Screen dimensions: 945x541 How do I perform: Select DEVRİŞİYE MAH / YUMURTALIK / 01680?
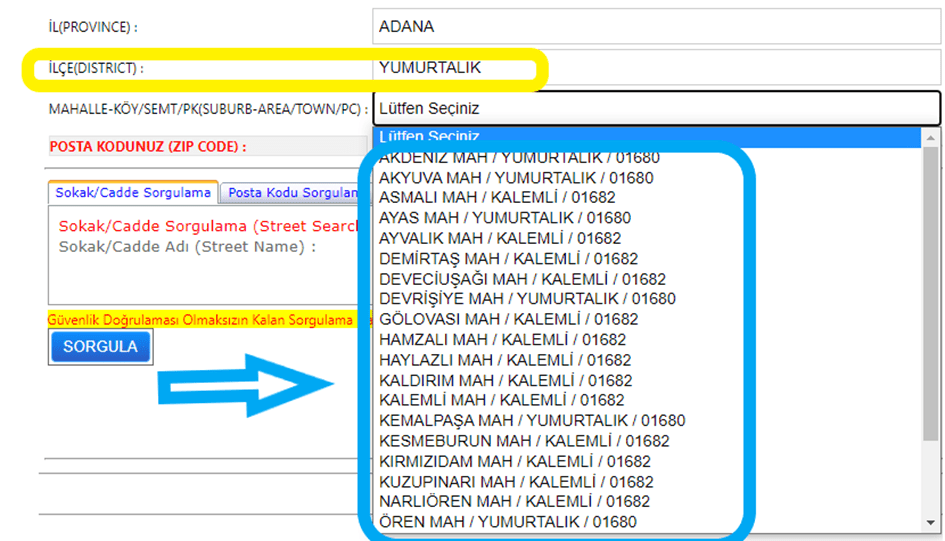coord(527,299)
